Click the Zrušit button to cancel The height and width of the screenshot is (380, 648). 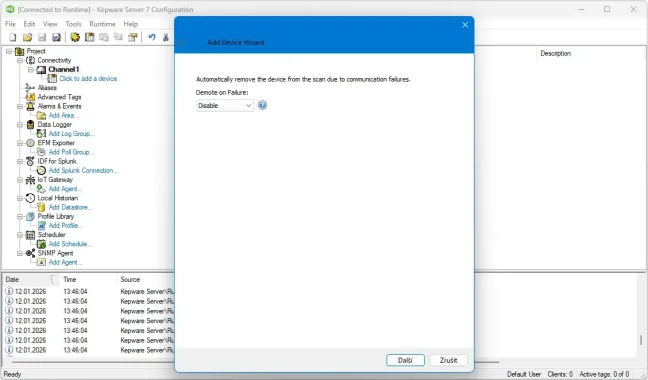coord(448,360)
